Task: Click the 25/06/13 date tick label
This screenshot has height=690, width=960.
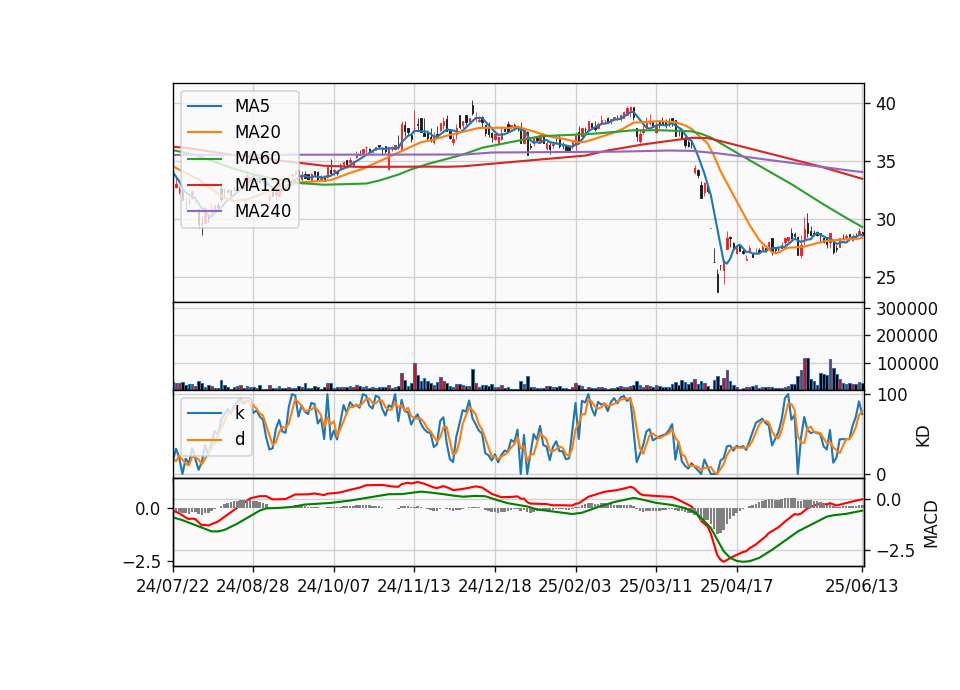Action: click(x=861, y=586)
